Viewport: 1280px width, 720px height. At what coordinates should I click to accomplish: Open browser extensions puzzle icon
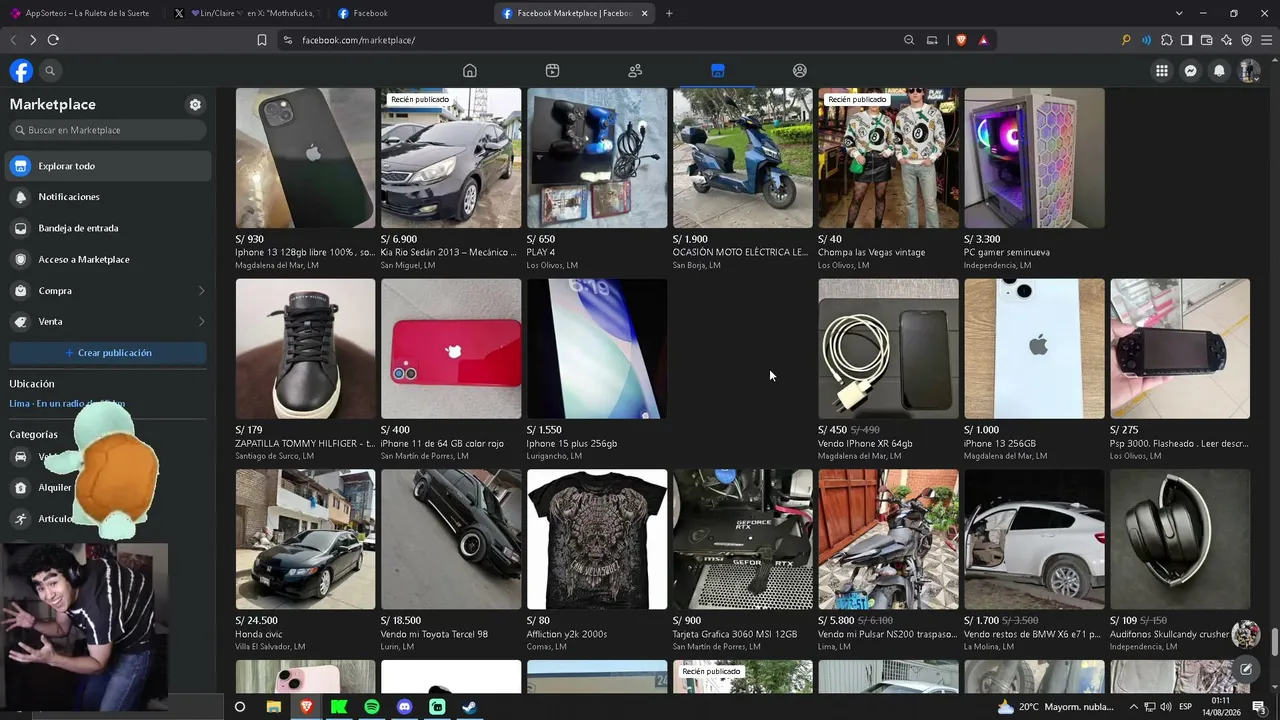1166,40
